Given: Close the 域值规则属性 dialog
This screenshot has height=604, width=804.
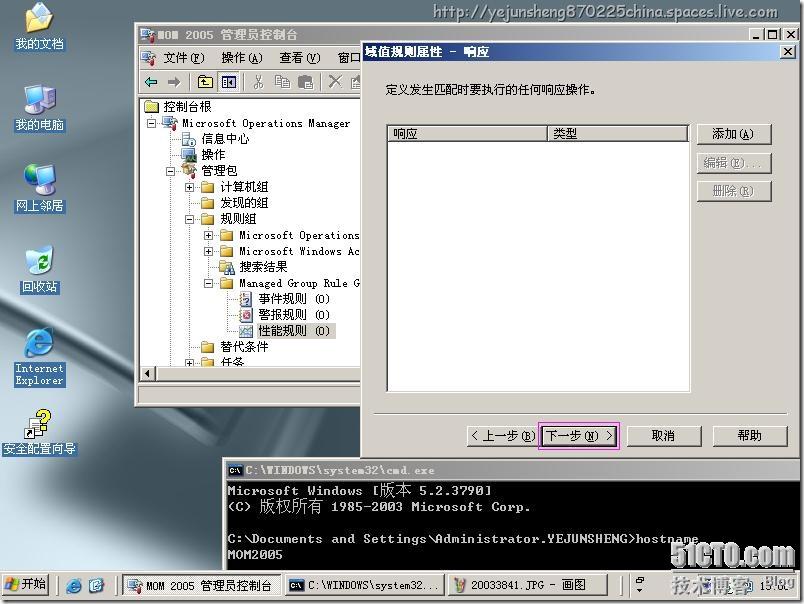Looking at the screenshot, I should pos(788,52).
